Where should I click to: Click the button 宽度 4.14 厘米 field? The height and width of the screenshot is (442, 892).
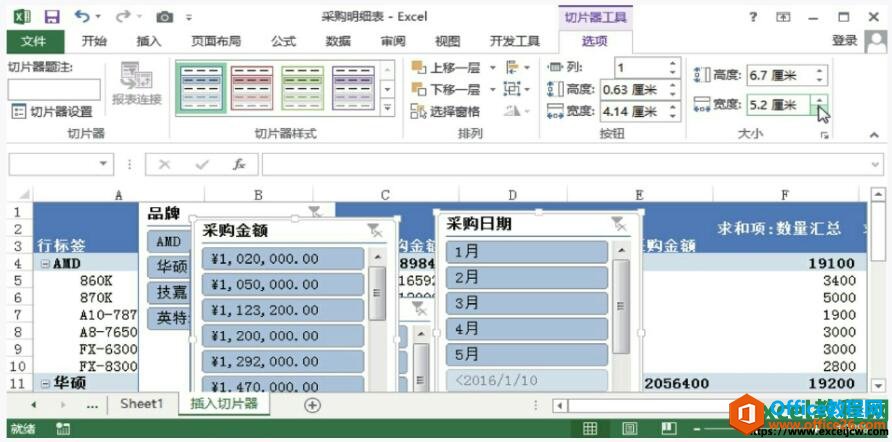[634, 111]
